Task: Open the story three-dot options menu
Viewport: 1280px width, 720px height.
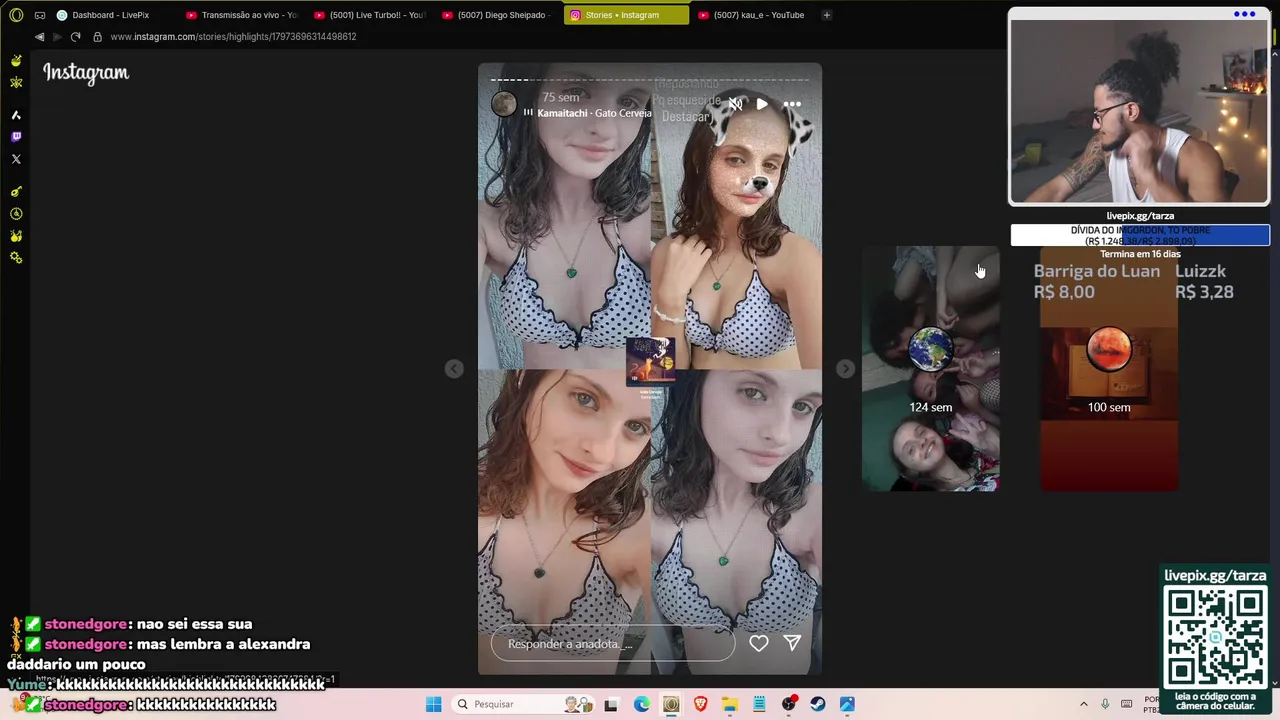Action: (x=792, y=104)
